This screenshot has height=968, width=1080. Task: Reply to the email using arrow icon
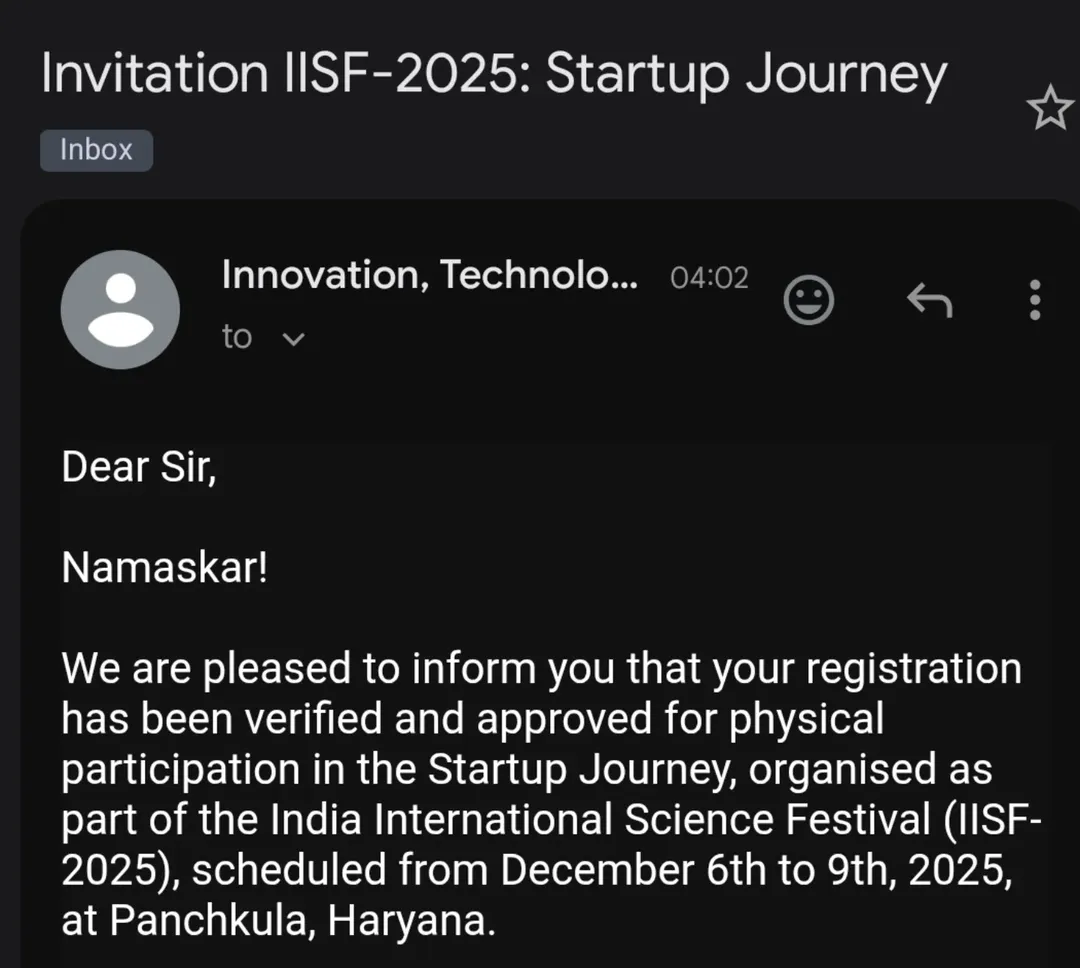coord(929,299)
